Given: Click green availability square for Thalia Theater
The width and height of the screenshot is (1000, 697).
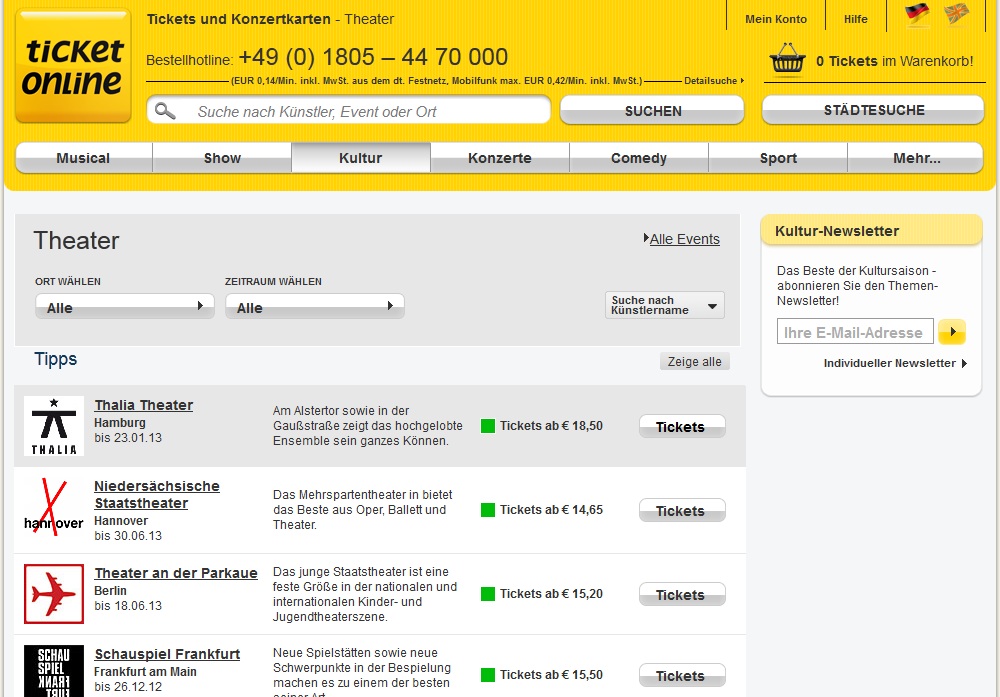Looking at the screenshot, I should pos(488,426).
